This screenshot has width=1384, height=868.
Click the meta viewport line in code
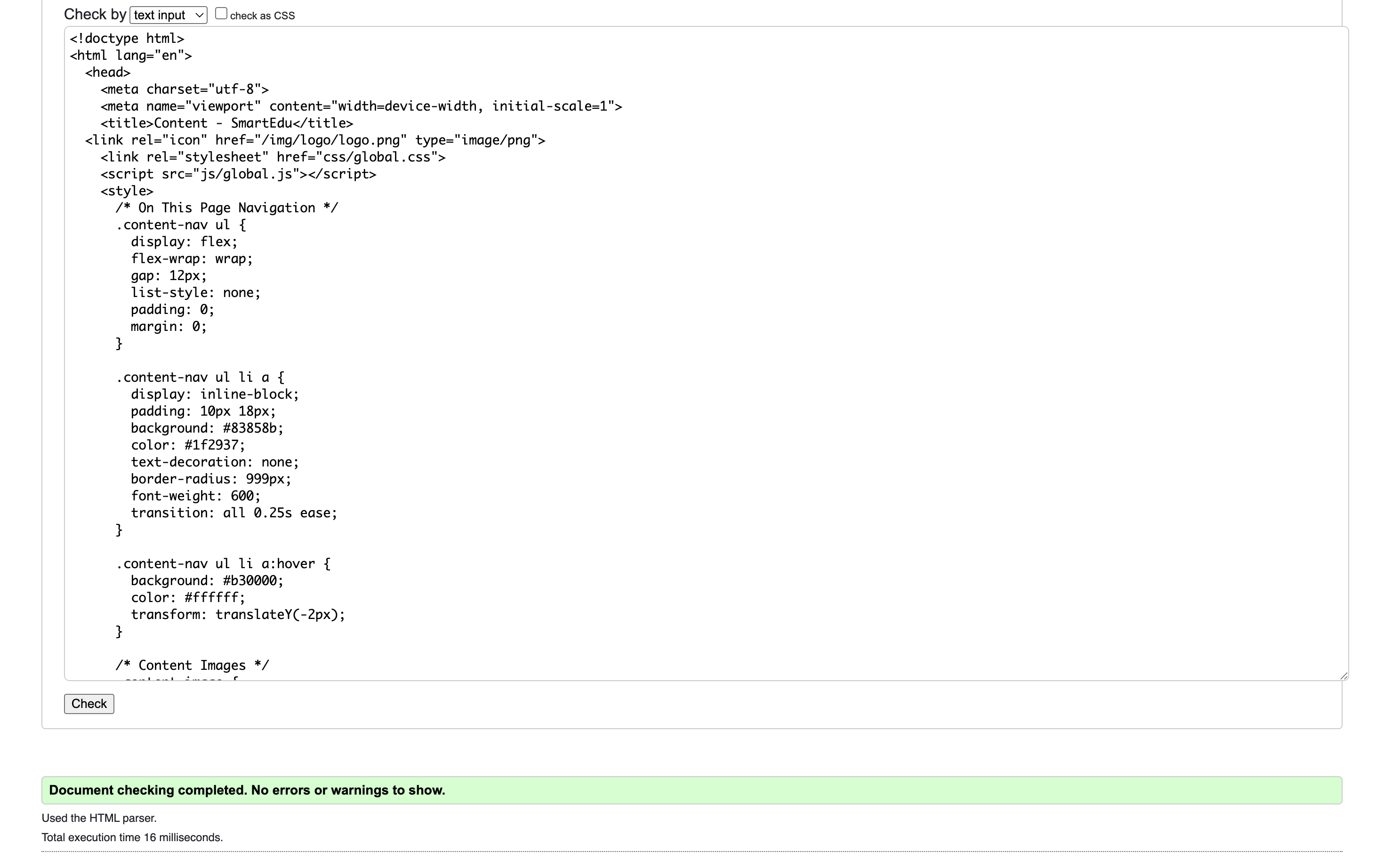[x=361, y=106]
